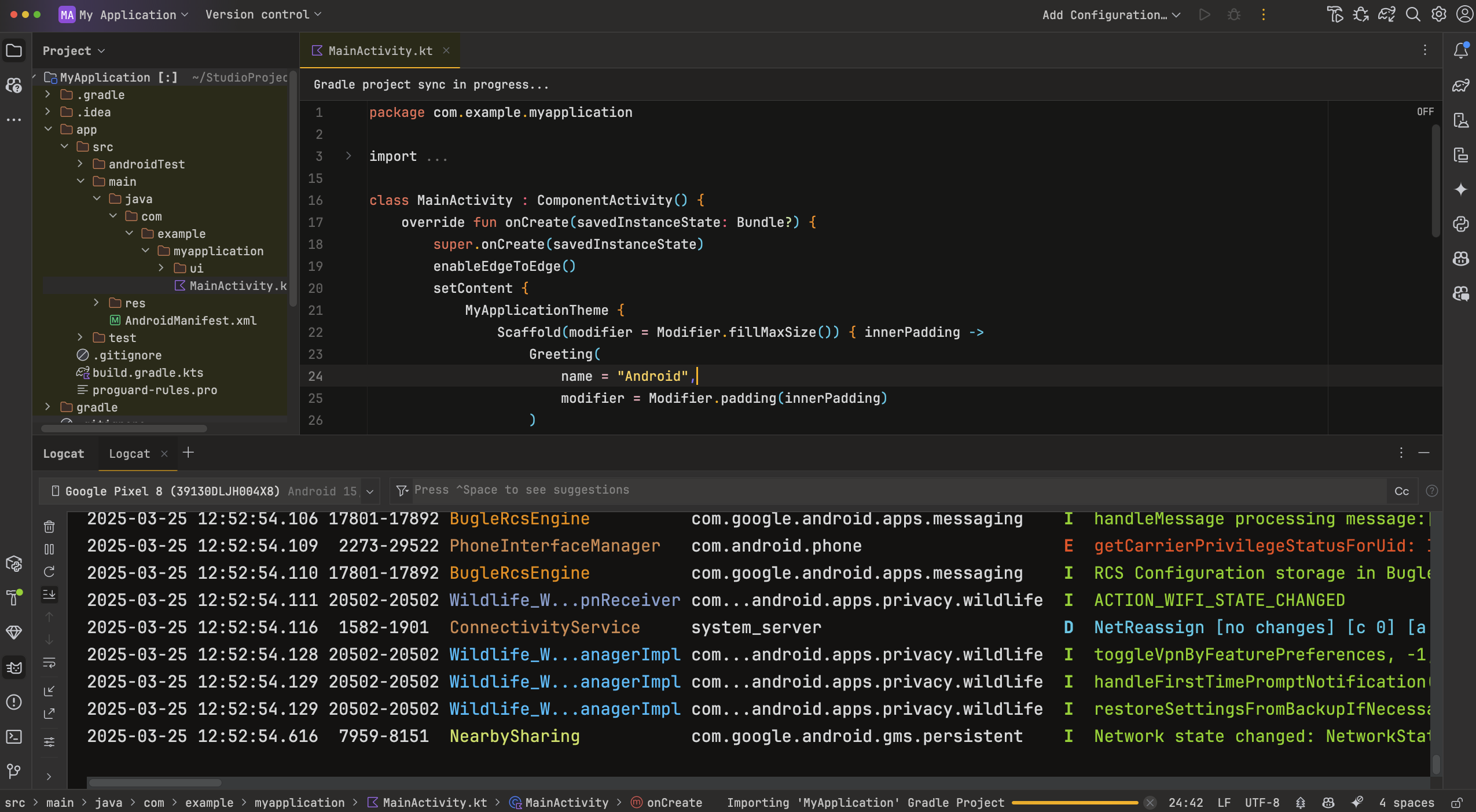Expand the res folder in project tree
This screenshot has width=1476, height=812.
97,303
